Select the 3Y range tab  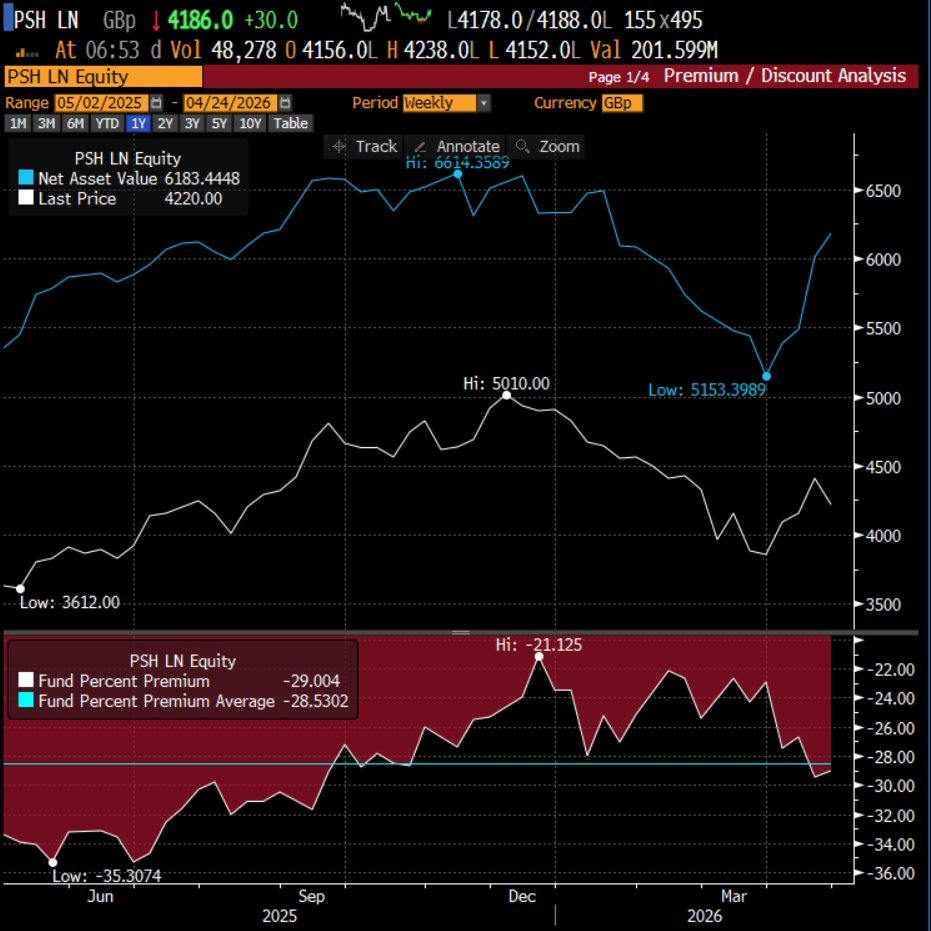192,124
